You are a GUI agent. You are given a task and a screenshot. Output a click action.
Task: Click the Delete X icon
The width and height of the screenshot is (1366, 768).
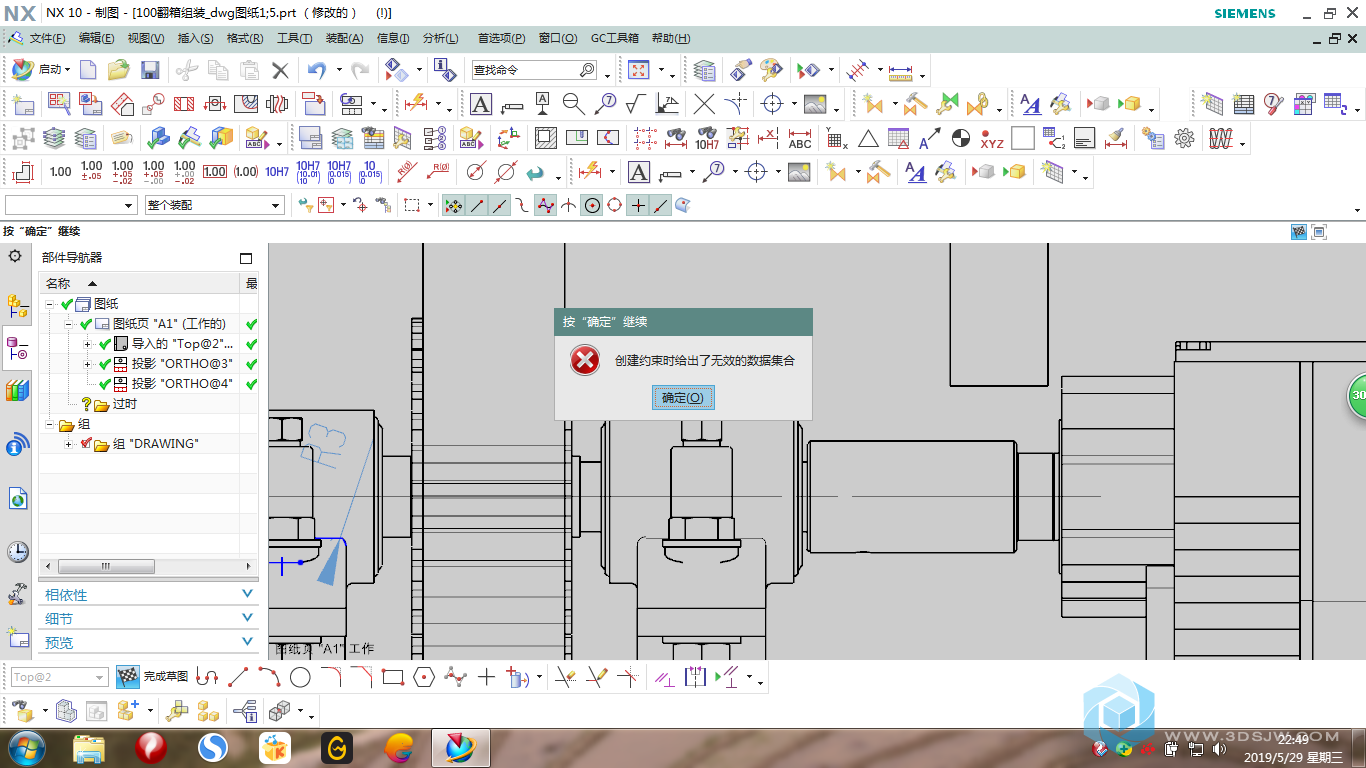(x=280, y=70)
